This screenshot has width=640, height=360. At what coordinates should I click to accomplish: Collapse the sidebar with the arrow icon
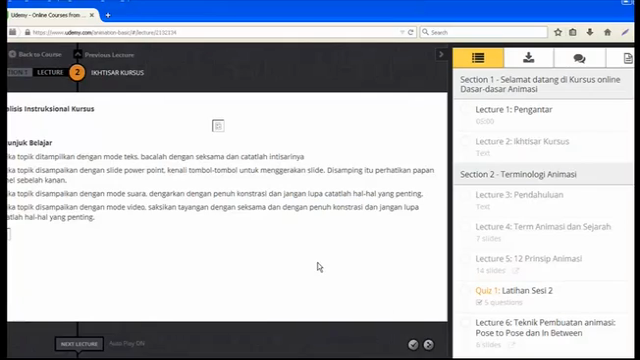441,54
